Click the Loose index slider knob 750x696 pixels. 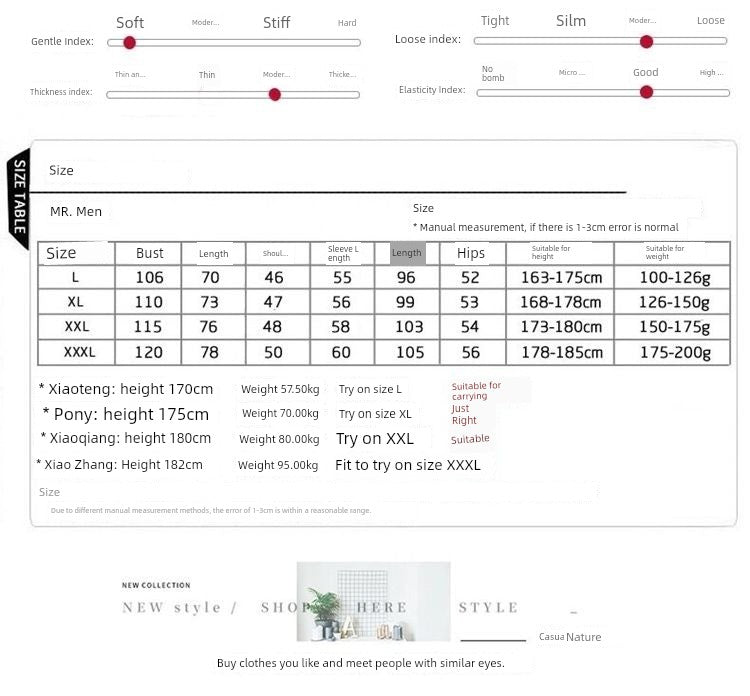646,41
